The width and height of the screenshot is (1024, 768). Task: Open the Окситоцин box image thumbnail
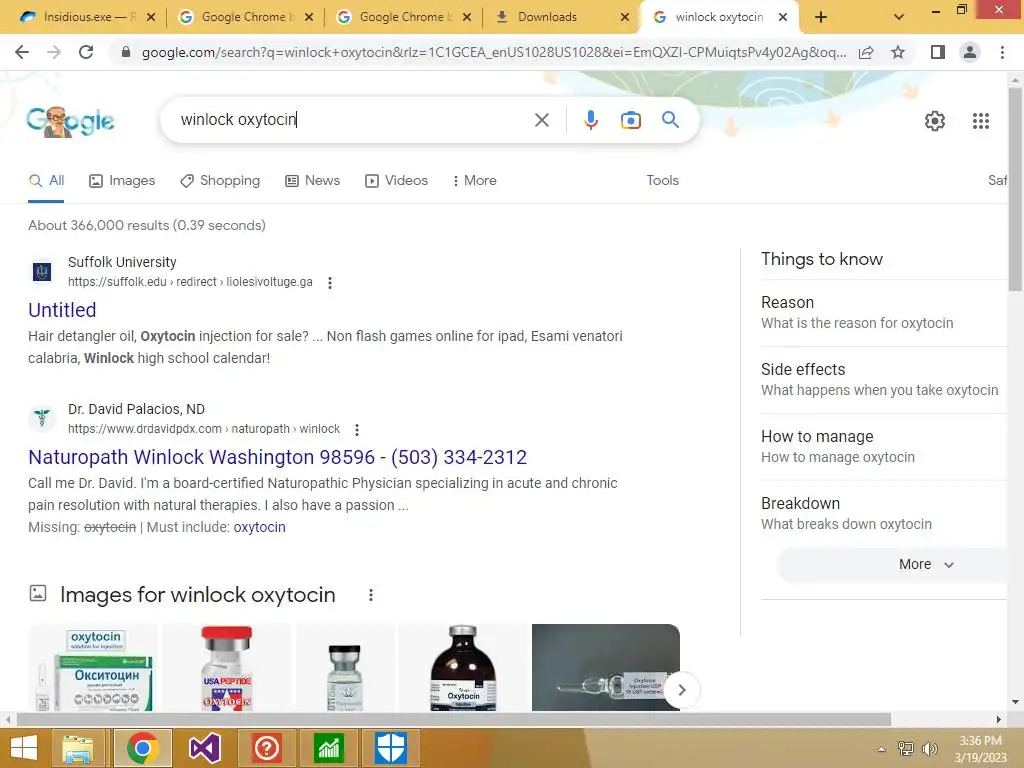point(93,667)
